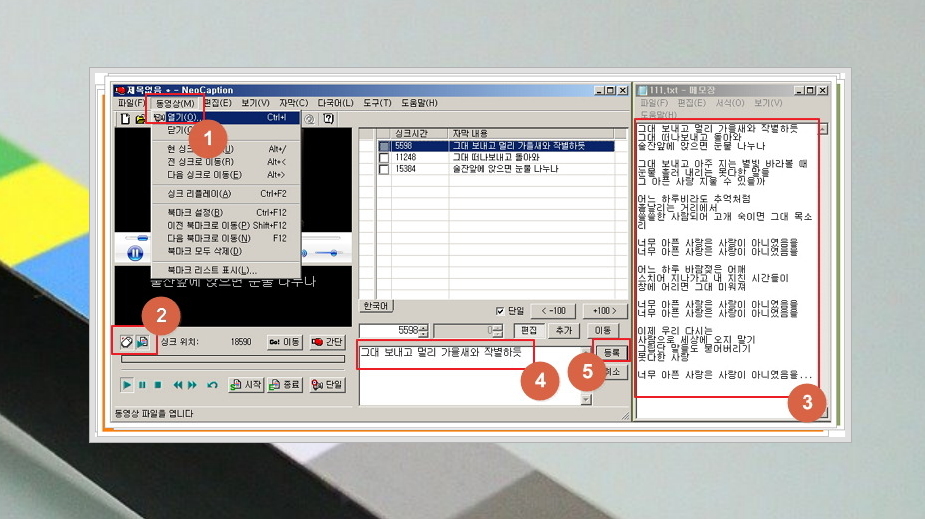Click the subtitle text editing box
This screenshot has height=519, width=925.
(x=469, y=375)
